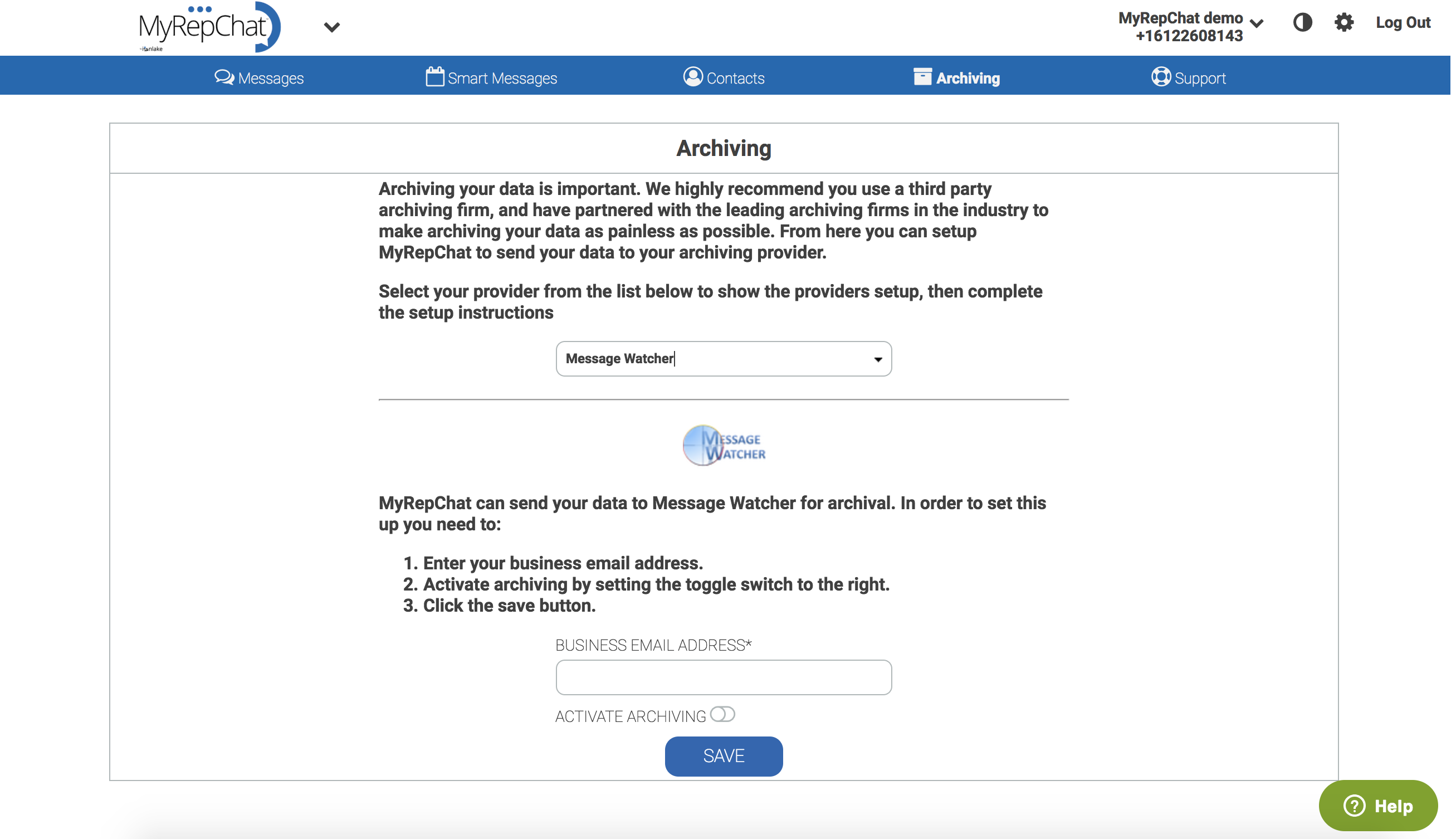Click the question mark icon in Help
This screenshot has height=839, width=1456.
(1354, 806)
